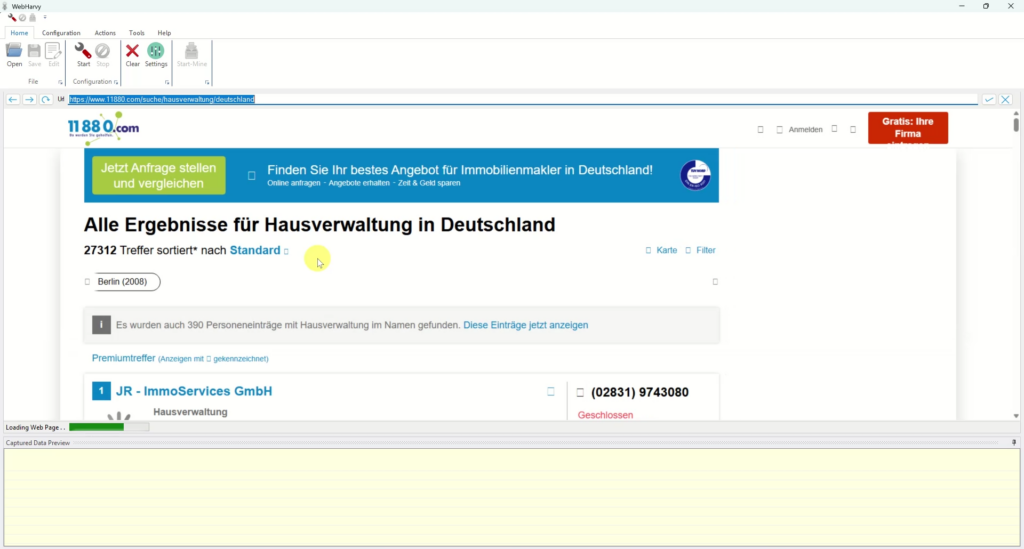
Task: Open the quick access toolbar customize dropdown
Action: [44, 18]
